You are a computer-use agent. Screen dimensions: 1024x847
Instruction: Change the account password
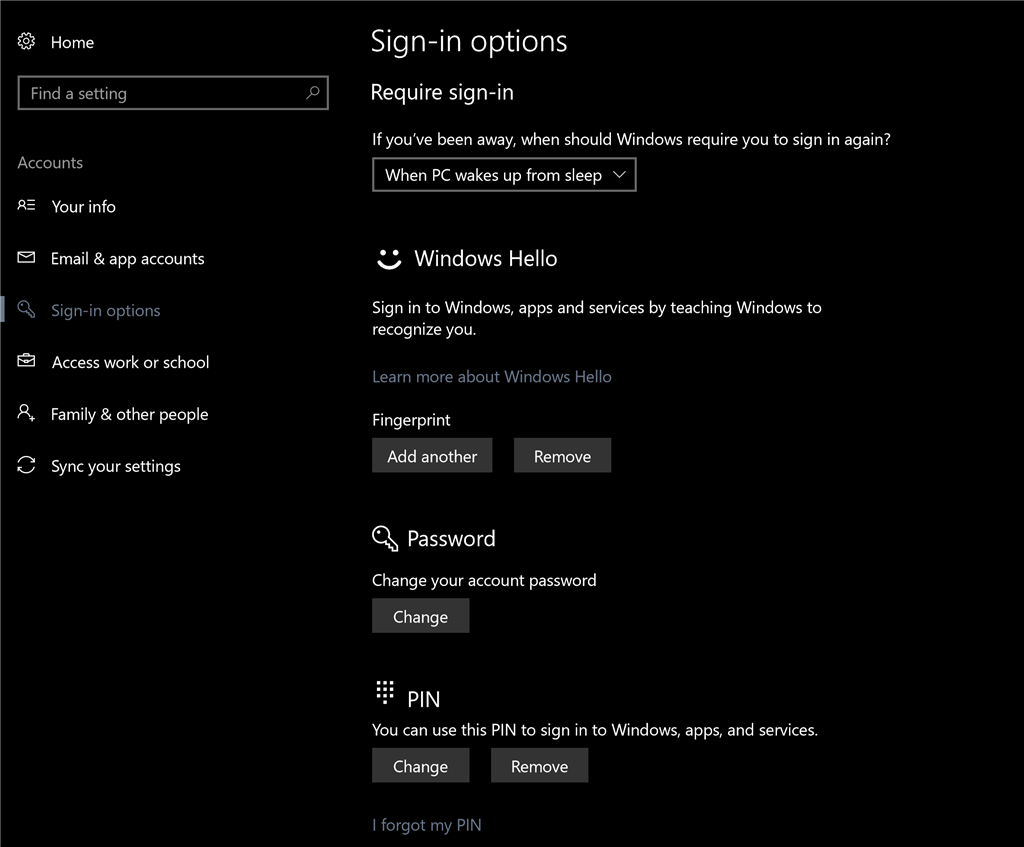[421, 616]
